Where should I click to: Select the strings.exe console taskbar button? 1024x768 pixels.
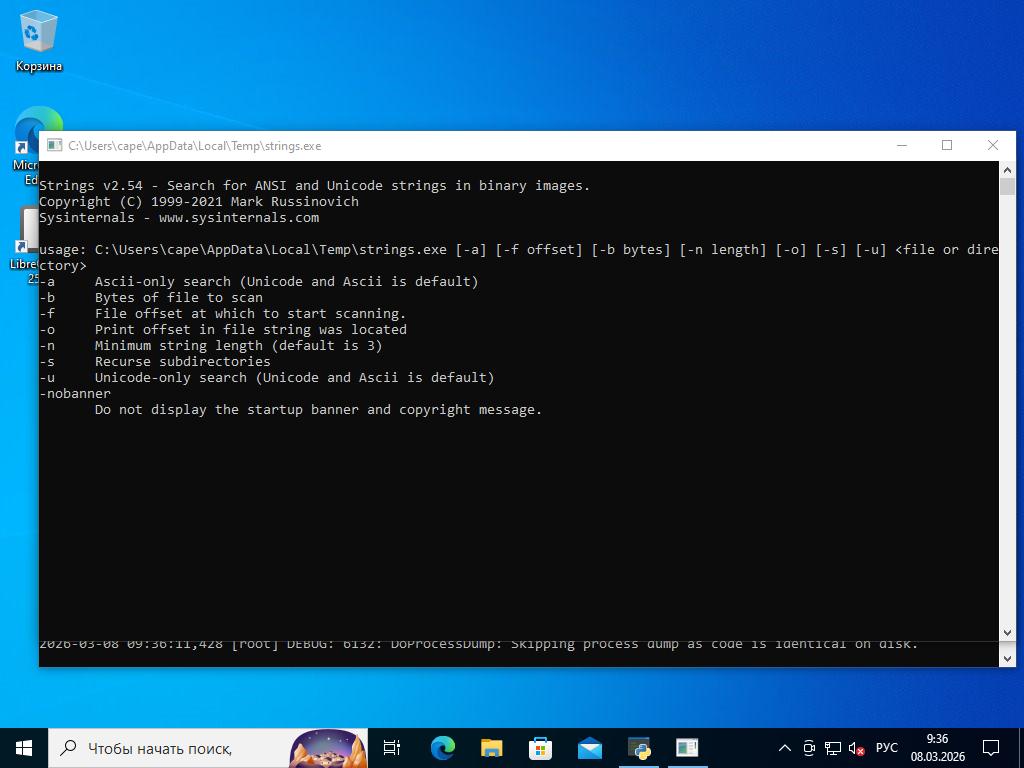click(687, 747)
